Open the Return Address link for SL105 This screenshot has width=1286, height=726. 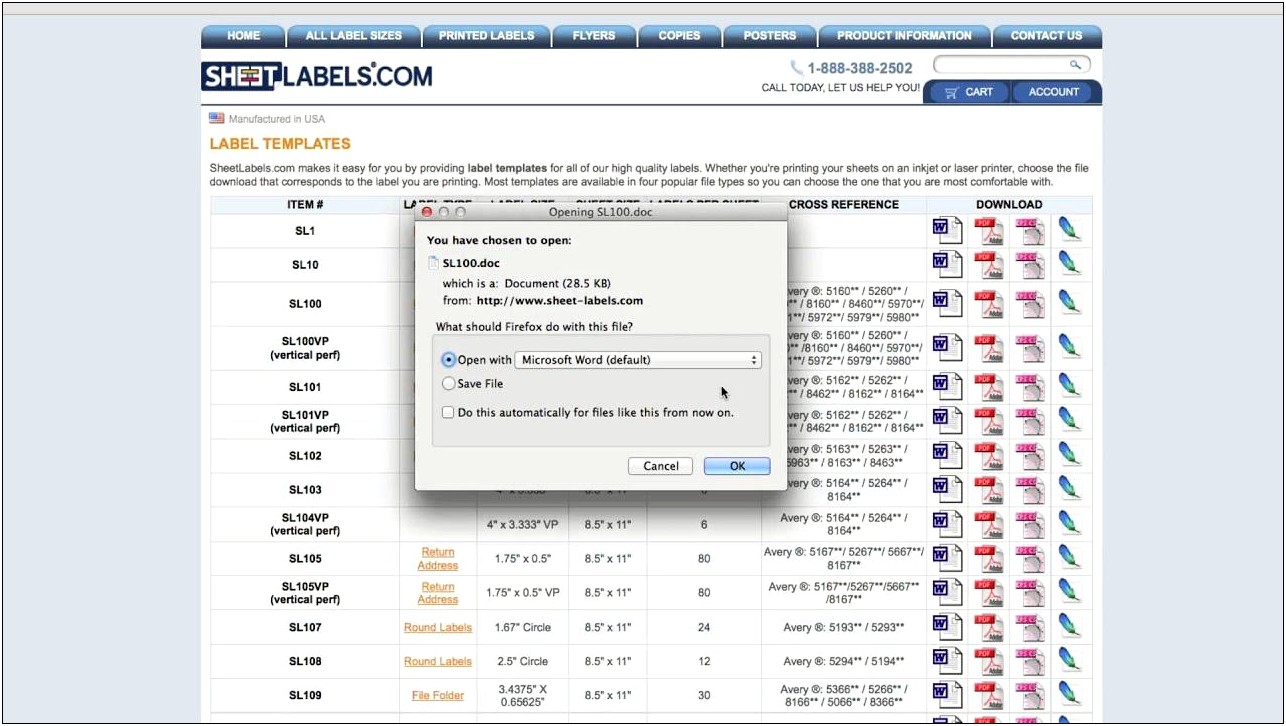(438, 559)
